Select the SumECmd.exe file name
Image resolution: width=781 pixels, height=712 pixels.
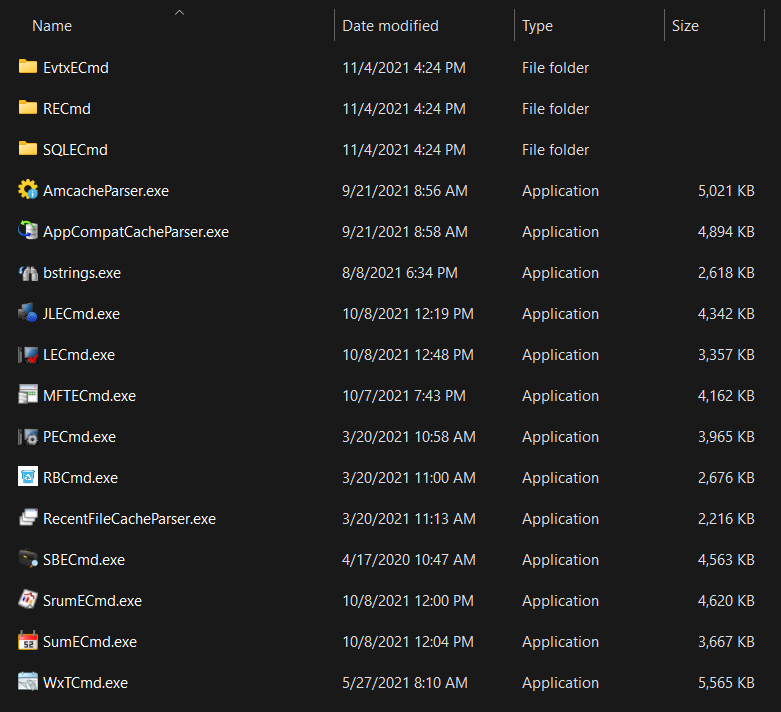pos(90,642)
